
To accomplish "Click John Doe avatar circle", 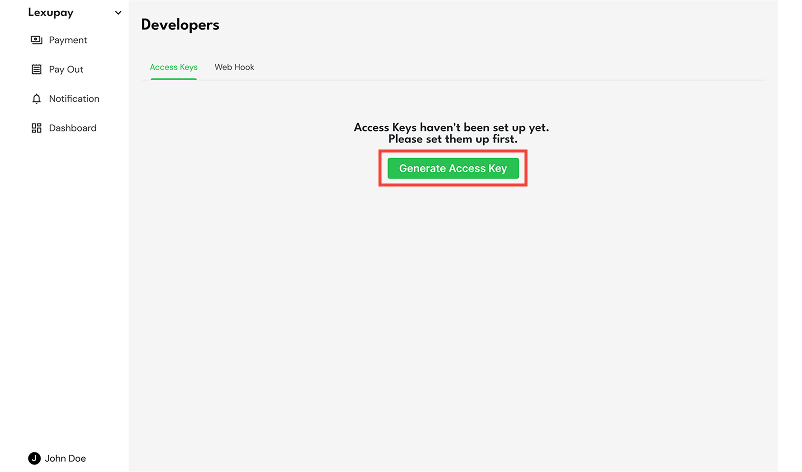I will pos(34,458).
